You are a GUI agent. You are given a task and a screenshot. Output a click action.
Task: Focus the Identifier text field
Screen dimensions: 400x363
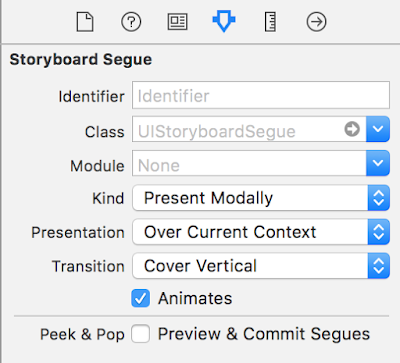pyautogui.click(x=261, y=95)
